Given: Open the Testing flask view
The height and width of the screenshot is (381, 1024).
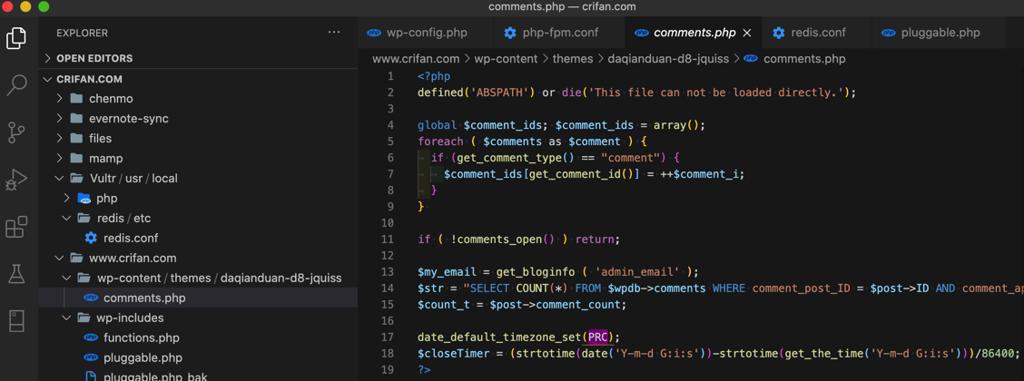Looking at the screenshot, I should 16,274.
